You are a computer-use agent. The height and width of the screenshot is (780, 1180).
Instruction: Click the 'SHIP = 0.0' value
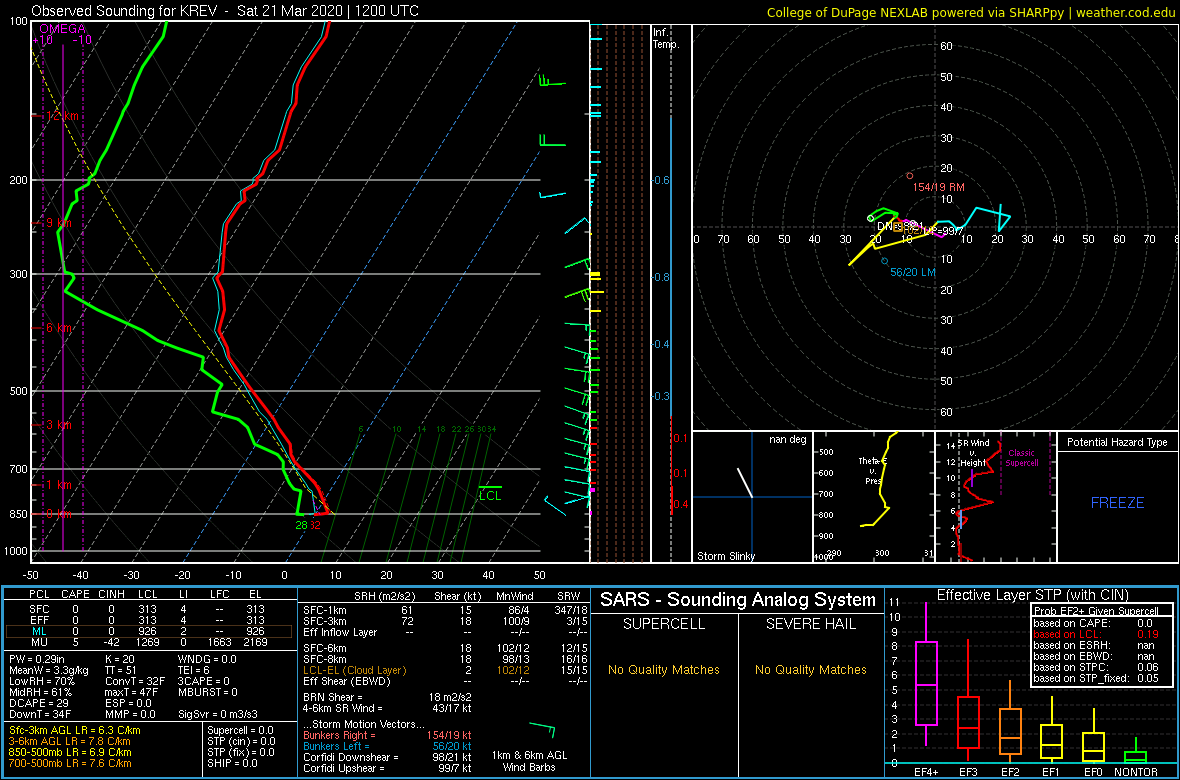click(x=232, y=764)
